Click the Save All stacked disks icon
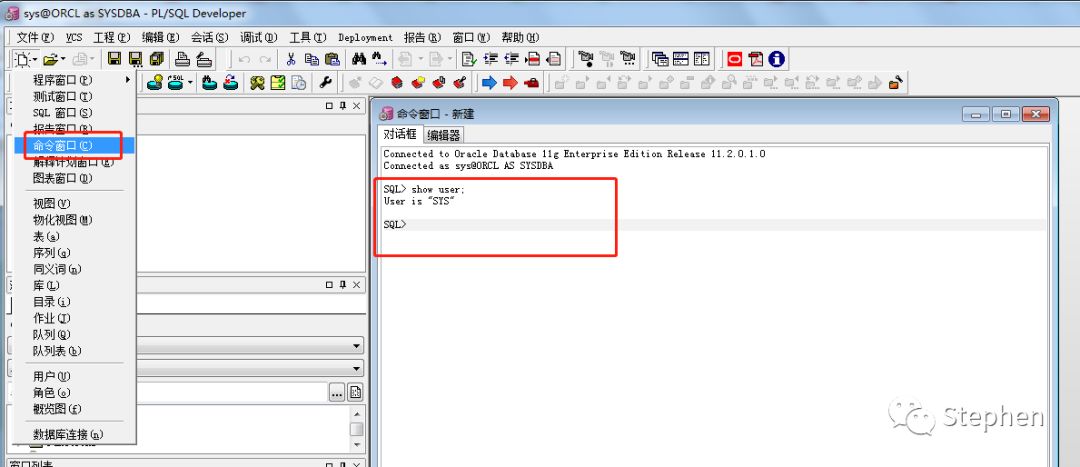 coord(156,59)
